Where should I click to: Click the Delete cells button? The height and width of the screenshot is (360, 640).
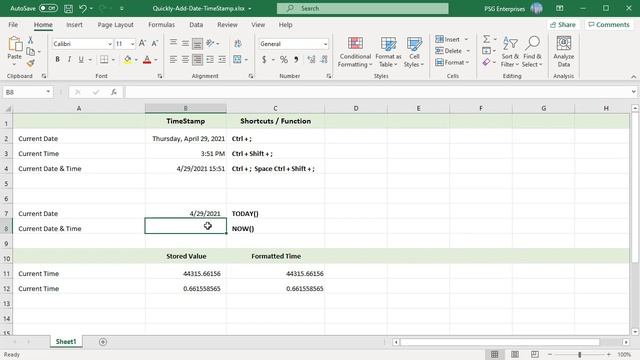click(x=452, y=51)
